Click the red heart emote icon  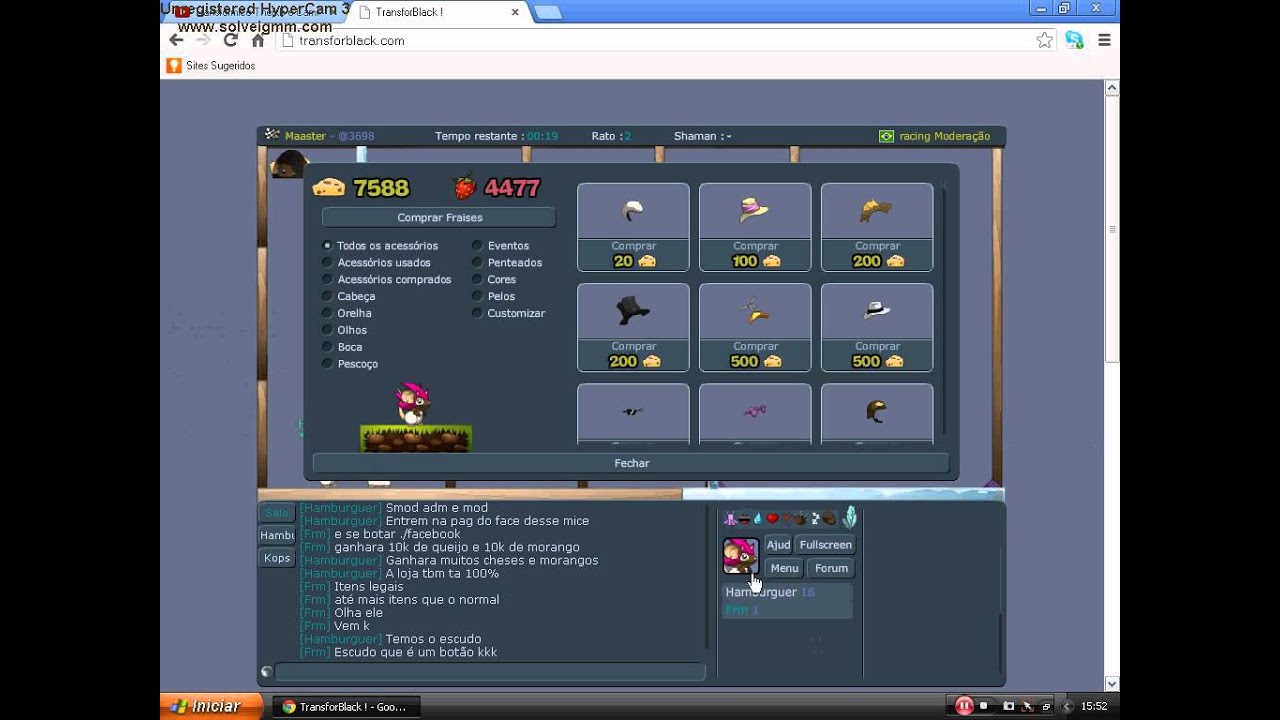pyautogui.click(x=772, y=518)
